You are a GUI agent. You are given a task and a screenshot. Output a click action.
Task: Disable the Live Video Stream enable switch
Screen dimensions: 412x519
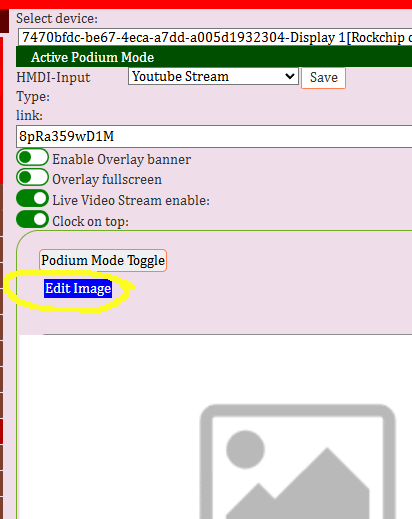32,199
